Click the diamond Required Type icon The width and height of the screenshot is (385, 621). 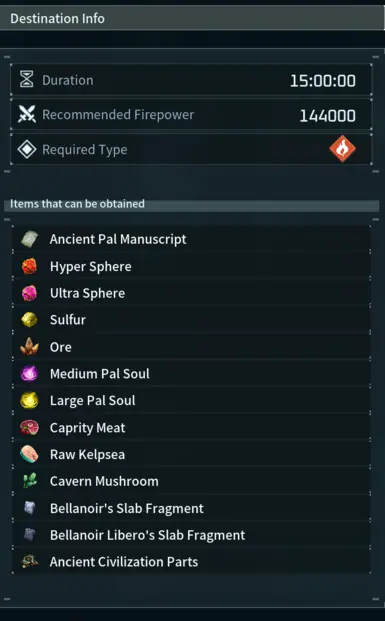coord(27,149)
